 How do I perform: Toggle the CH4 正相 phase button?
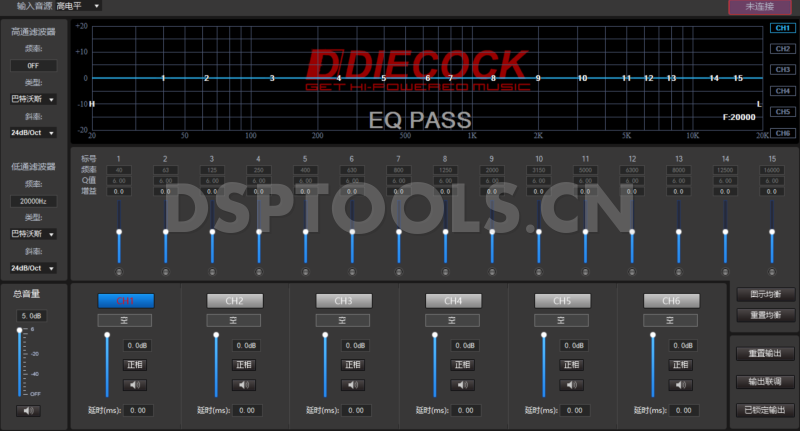pyautogui.click(x=466, y=365)
